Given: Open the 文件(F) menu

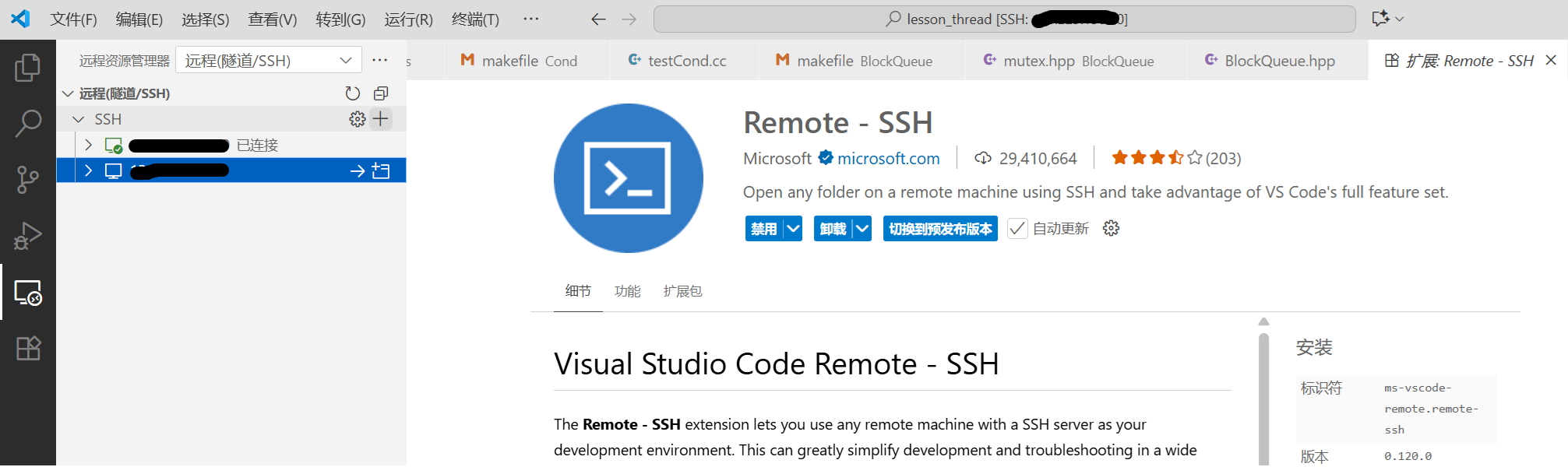Looking at the screenshot, I should [x=74, y=19].
